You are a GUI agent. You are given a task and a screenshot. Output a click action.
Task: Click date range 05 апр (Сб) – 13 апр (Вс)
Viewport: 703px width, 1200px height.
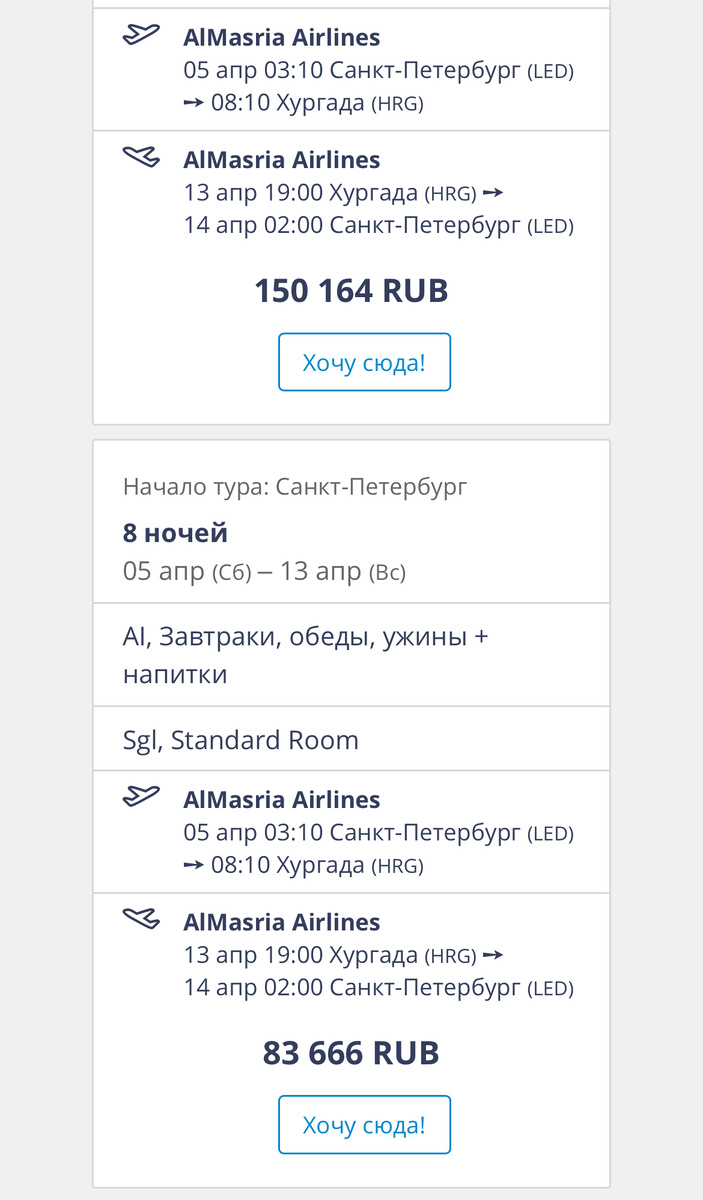(264, 573)
